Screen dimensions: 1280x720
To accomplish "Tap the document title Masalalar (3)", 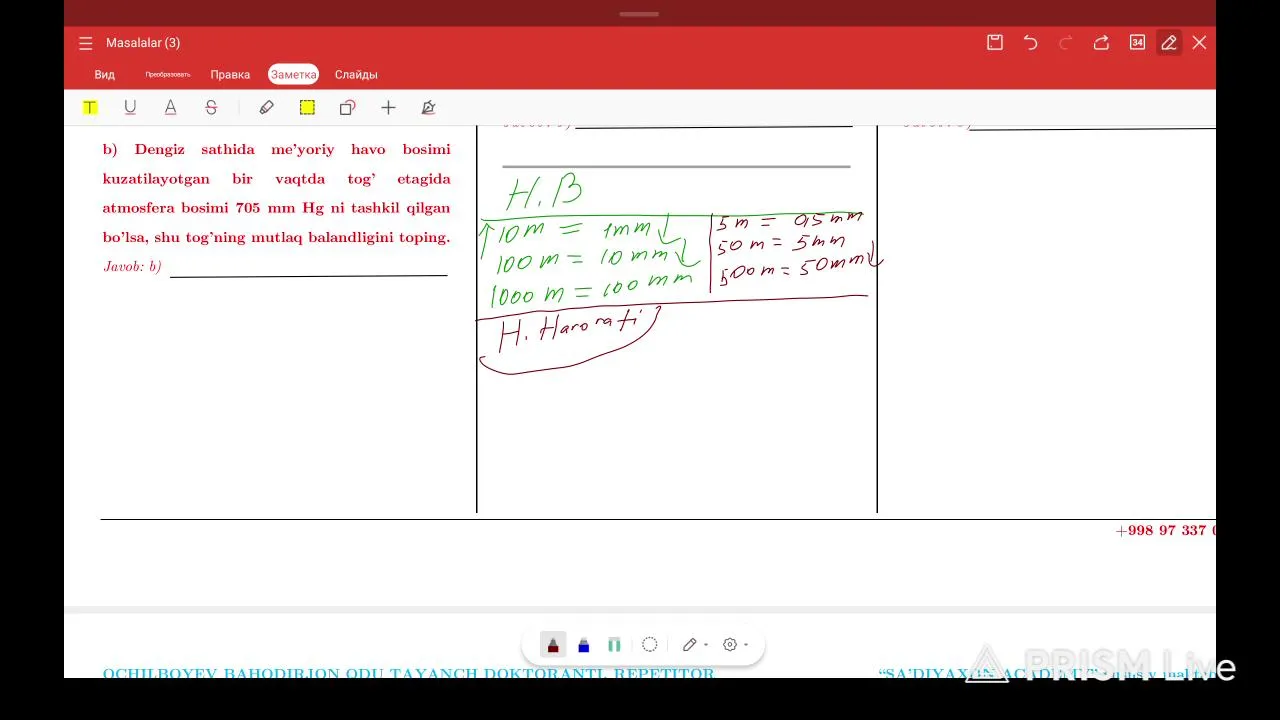I will pos(143,43).
